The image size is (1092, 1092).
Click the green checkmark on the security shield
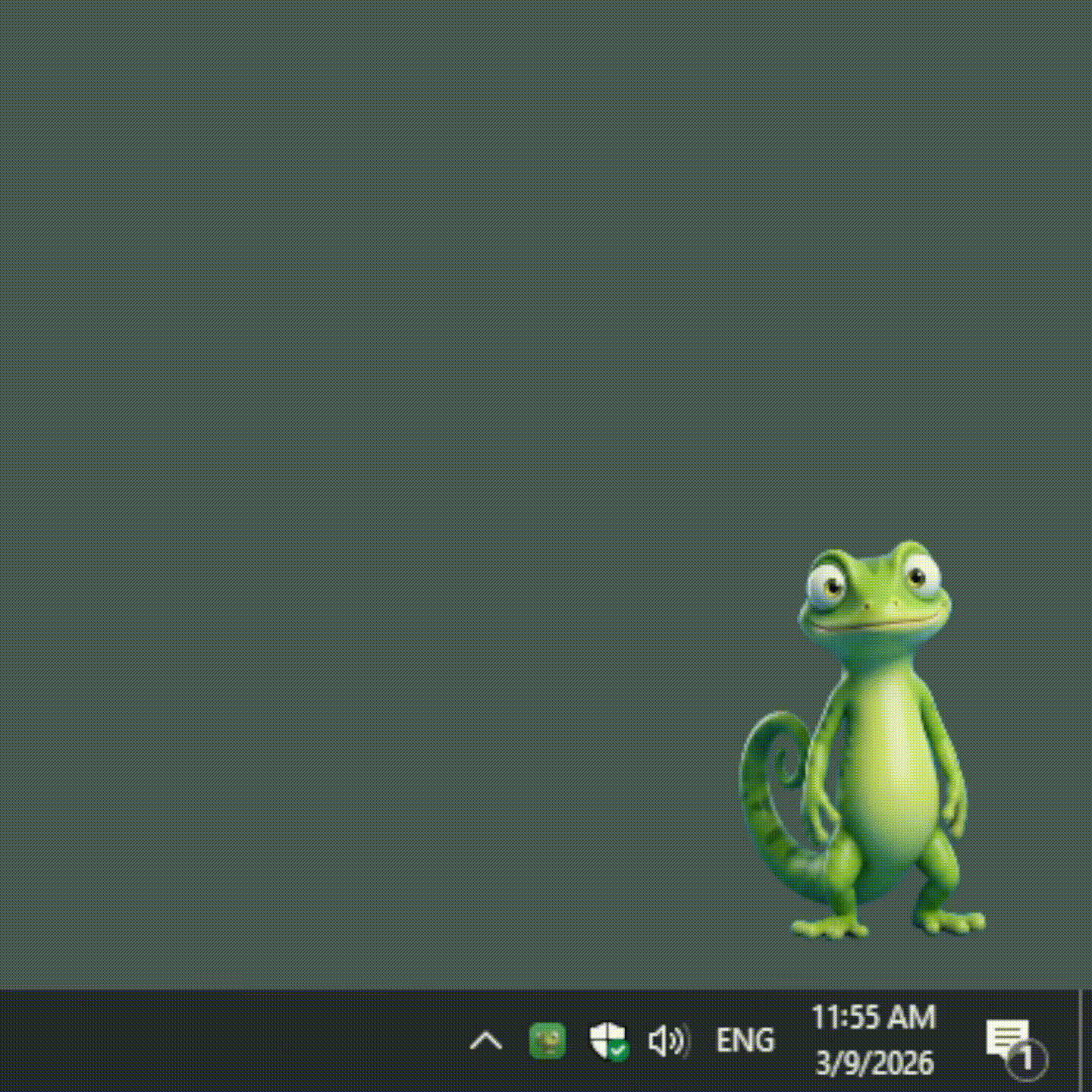pyautogui.click(x=617, y=1049)
